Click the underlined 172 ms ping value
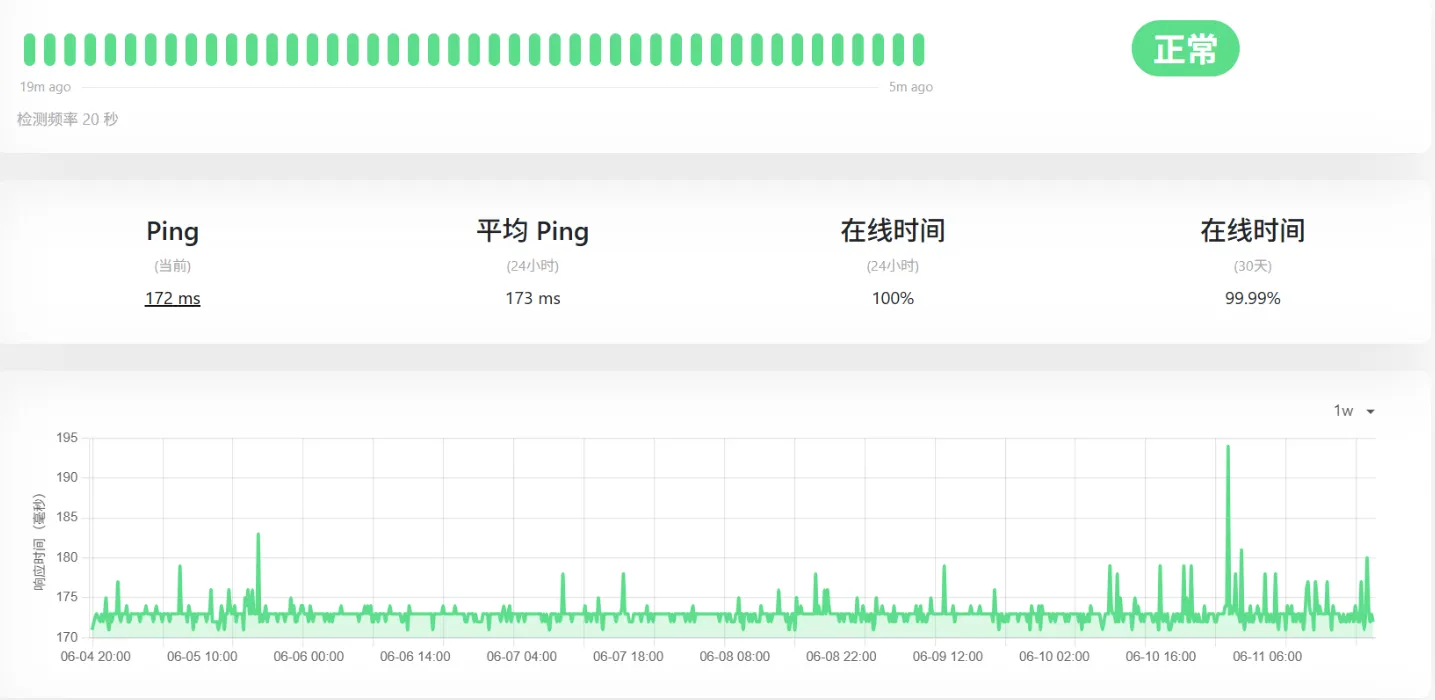Screen dimensions: 1435x700 [x=172, y=298]
